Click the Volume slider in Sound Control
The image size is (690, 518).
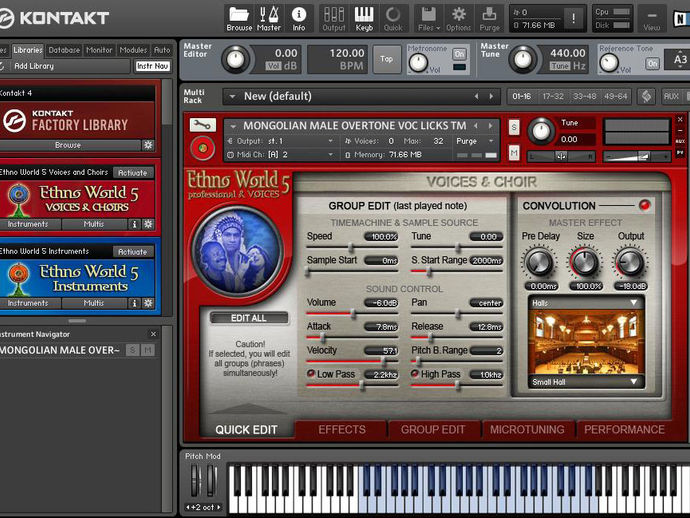coord(351,313)
